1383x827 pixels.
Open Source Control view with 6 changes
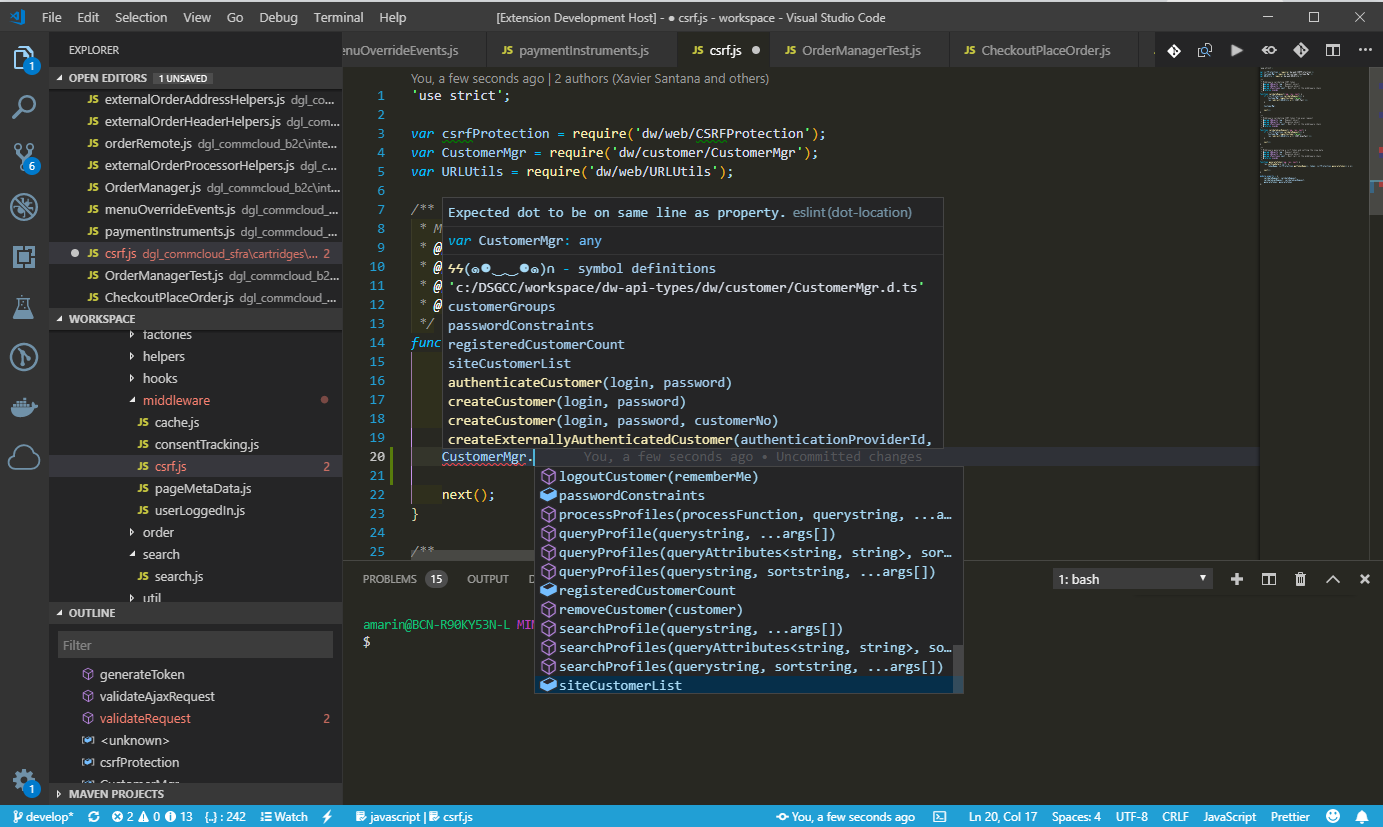24,157
